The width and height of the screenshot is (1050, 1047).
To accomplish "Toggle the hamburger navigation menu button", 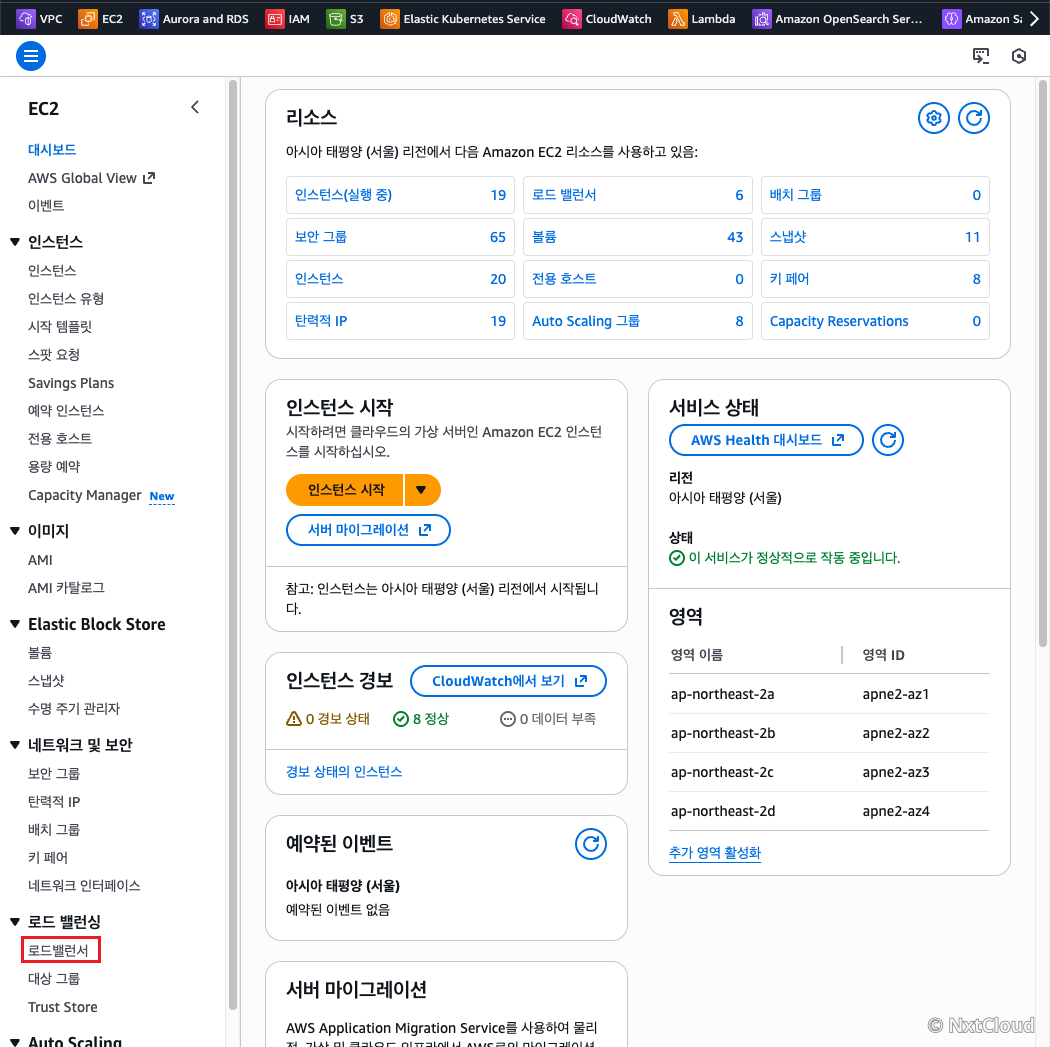I will coord(31,56).
